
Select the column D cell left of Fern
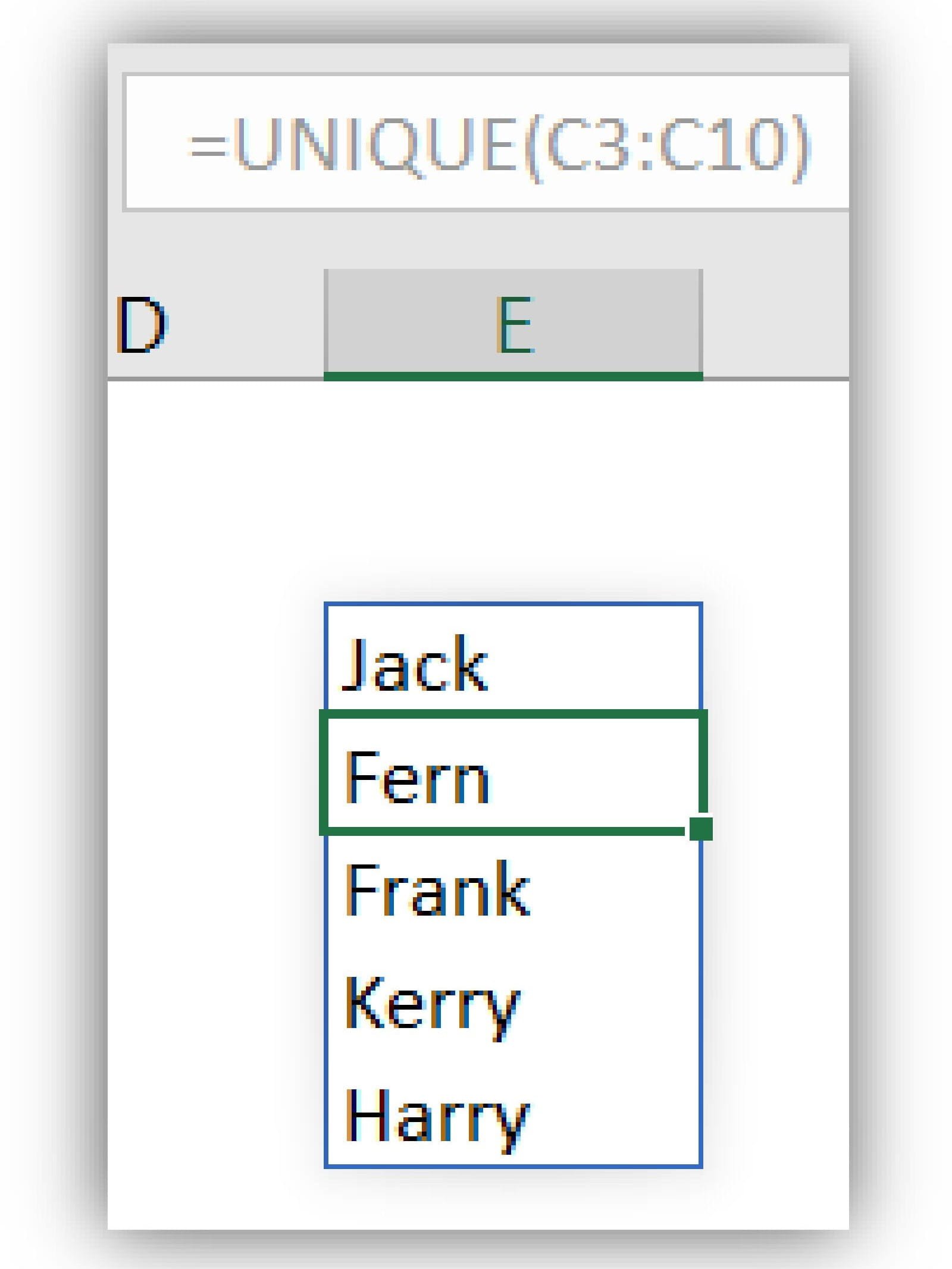click(215, 773)
